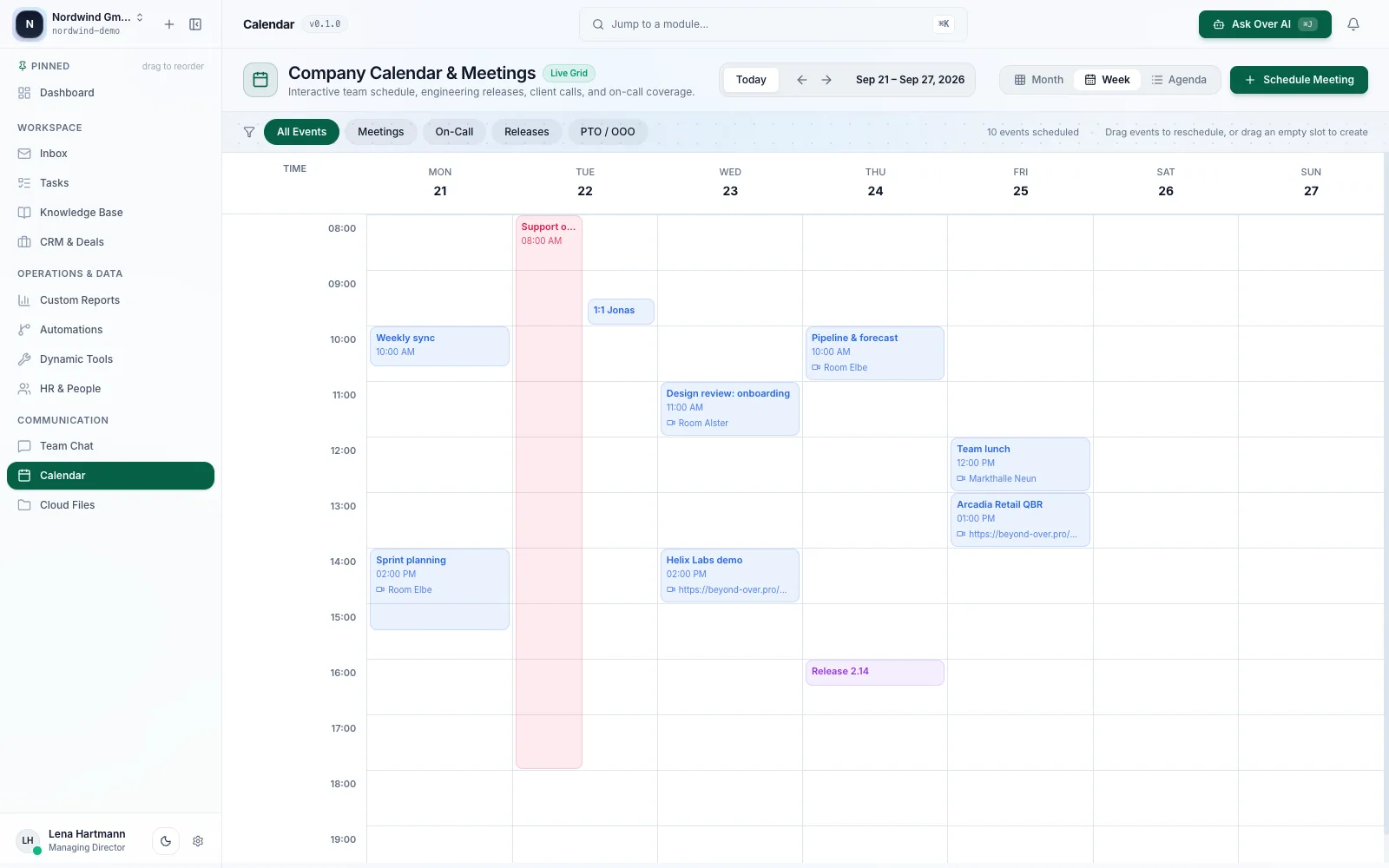This screenshot has width=1389, height=868.
Task: Switch to Month view
Action: point(1038,80)
